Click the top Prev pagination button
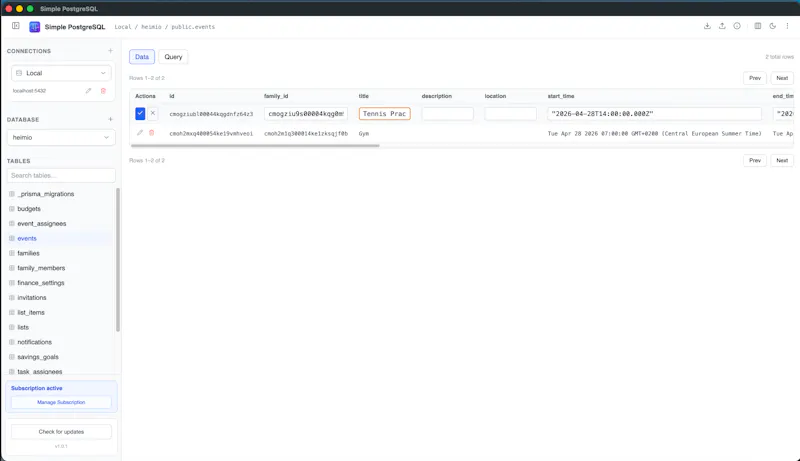The image size is (800, 461). 755,78
